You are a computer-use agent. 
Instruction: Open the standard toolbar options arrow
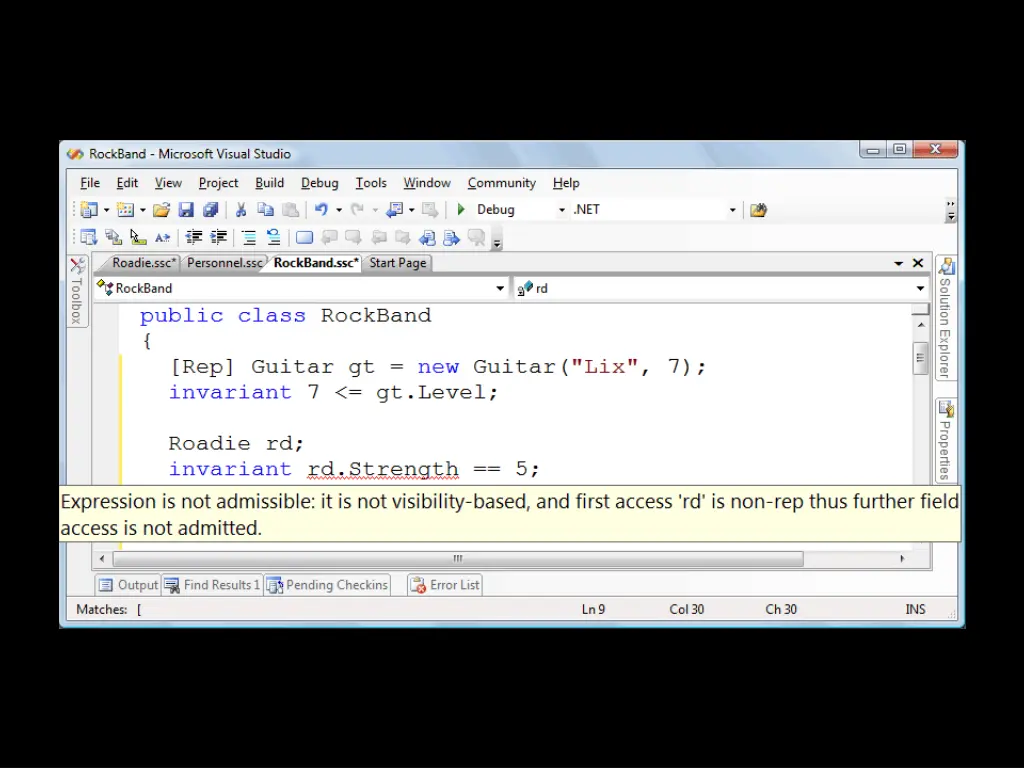tap(951, 211)
